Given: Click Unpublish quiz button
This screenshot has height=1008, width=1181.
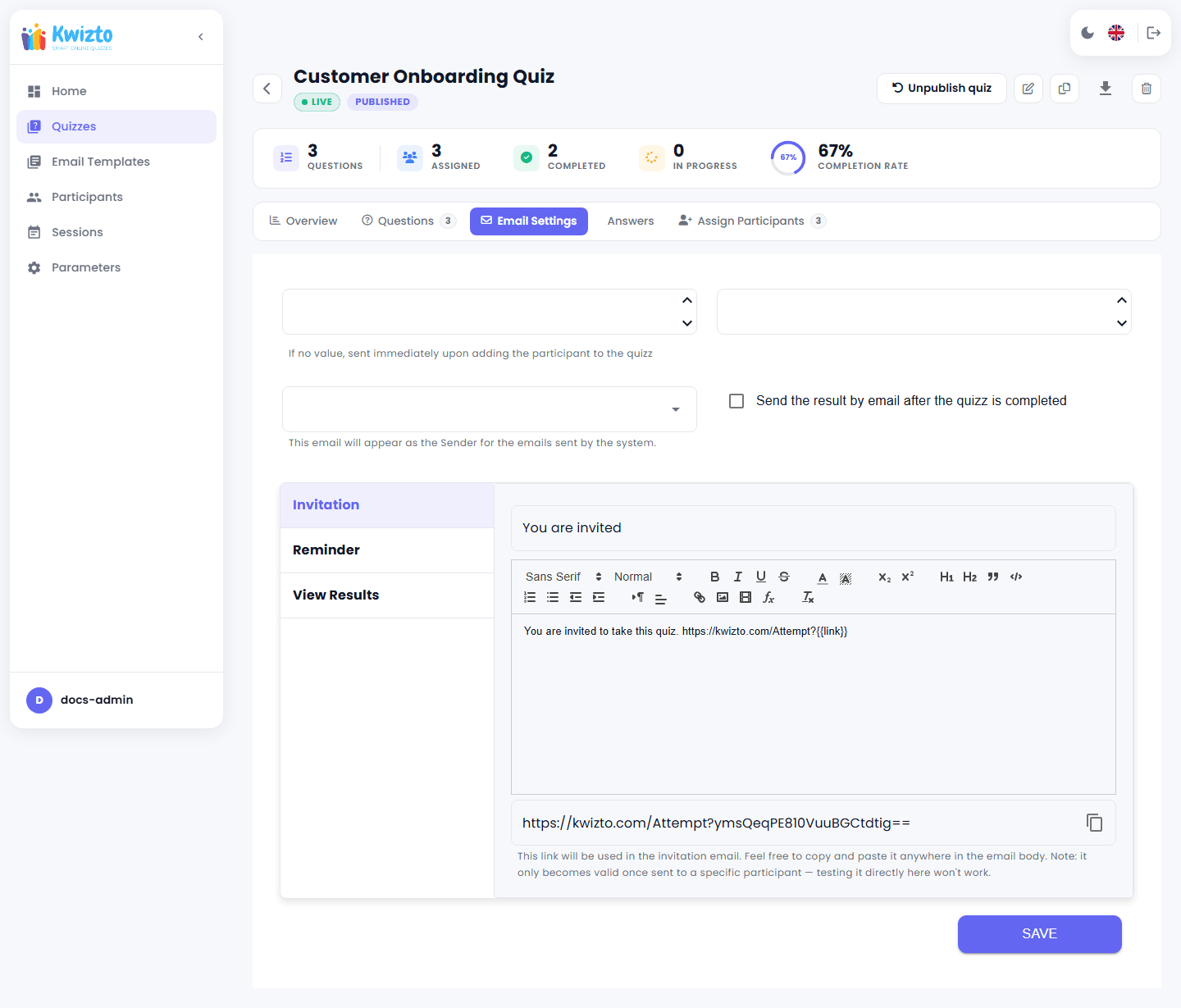Looking at the screenshot, I should tap(942, 88).
